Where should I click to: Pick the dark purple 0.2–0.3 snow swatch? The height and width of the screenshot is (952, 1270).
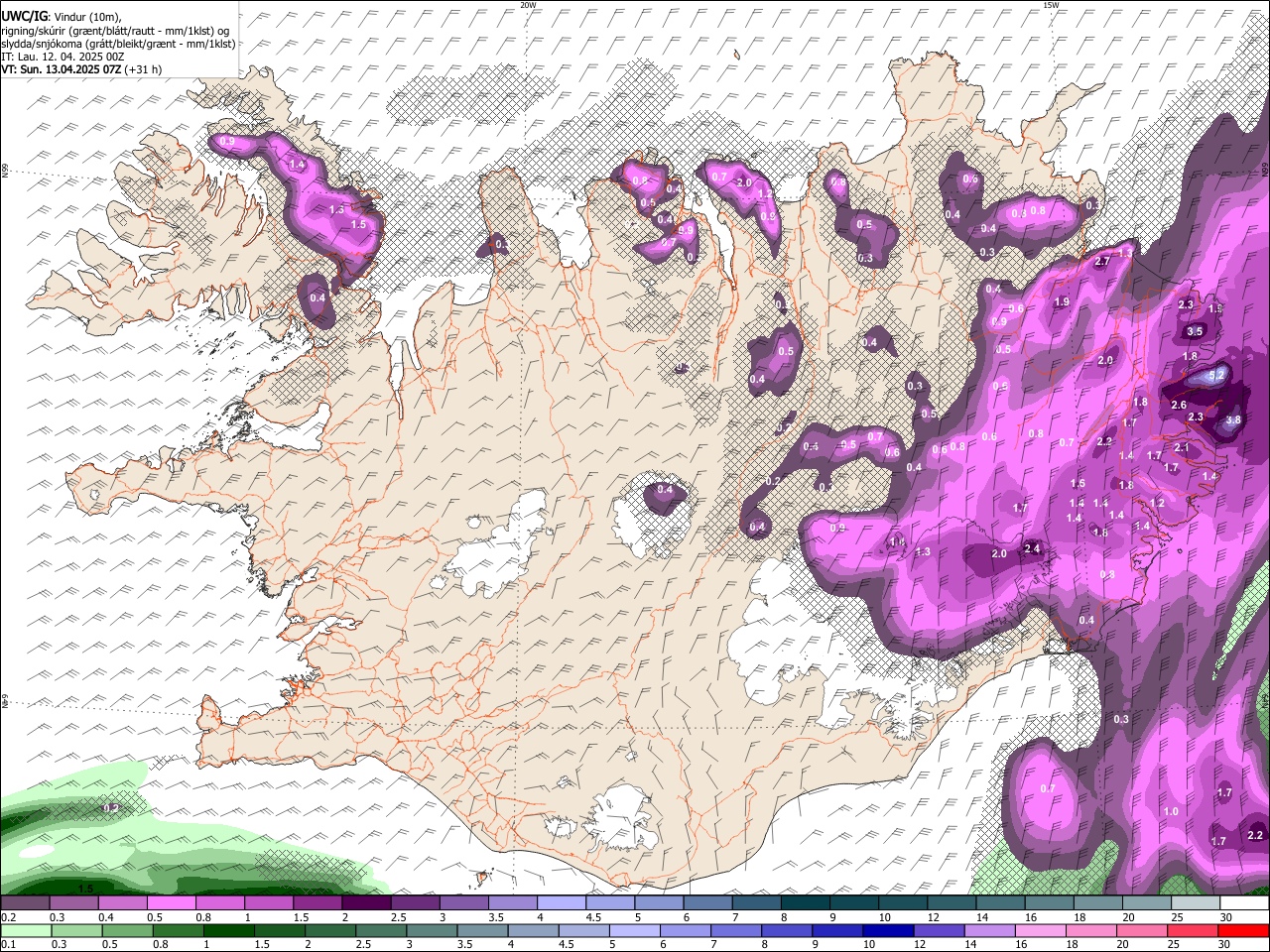pyautogui.click(x=25, y=903)
